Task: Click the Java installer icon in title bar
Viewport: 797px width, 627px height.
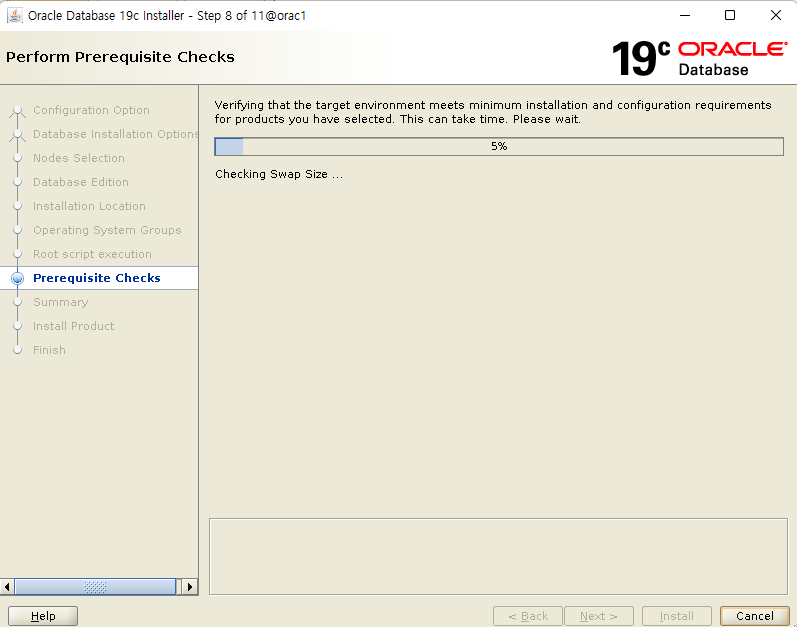Action: pos(14,15)
